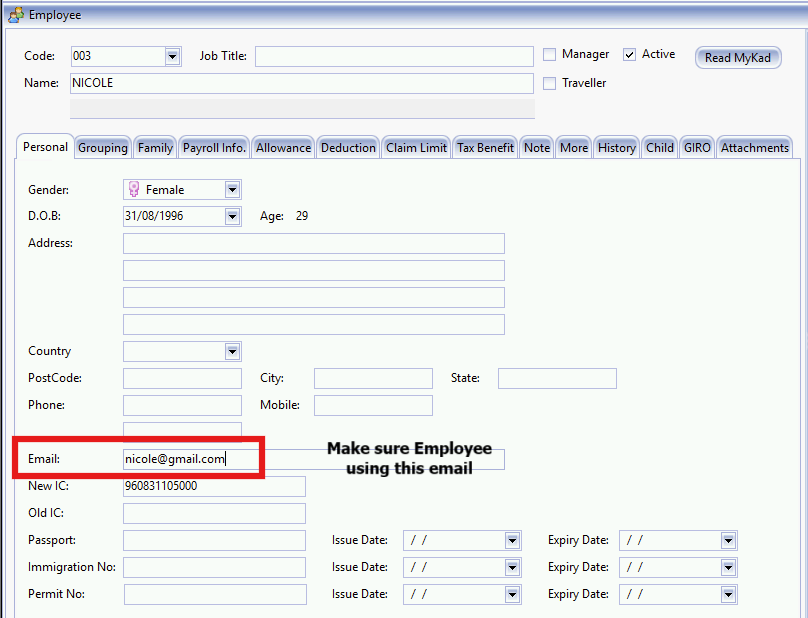Screen dimensions: 808x618
Task: Open the GIRO tab
Action: (696, 146)
